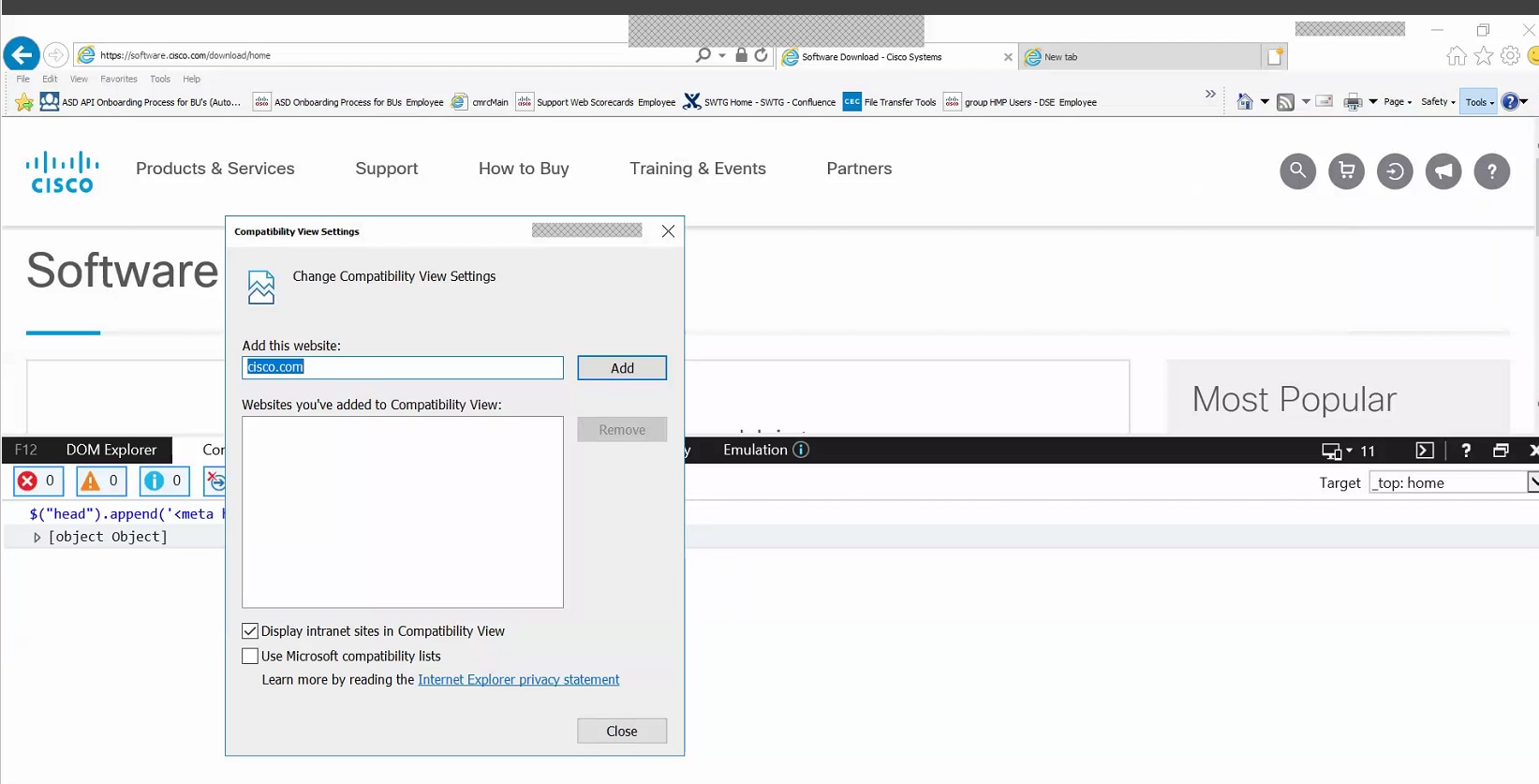Switch to the New tab browser tab
The width and height of the screenshot is (1539, 784).
(1140, 57)
